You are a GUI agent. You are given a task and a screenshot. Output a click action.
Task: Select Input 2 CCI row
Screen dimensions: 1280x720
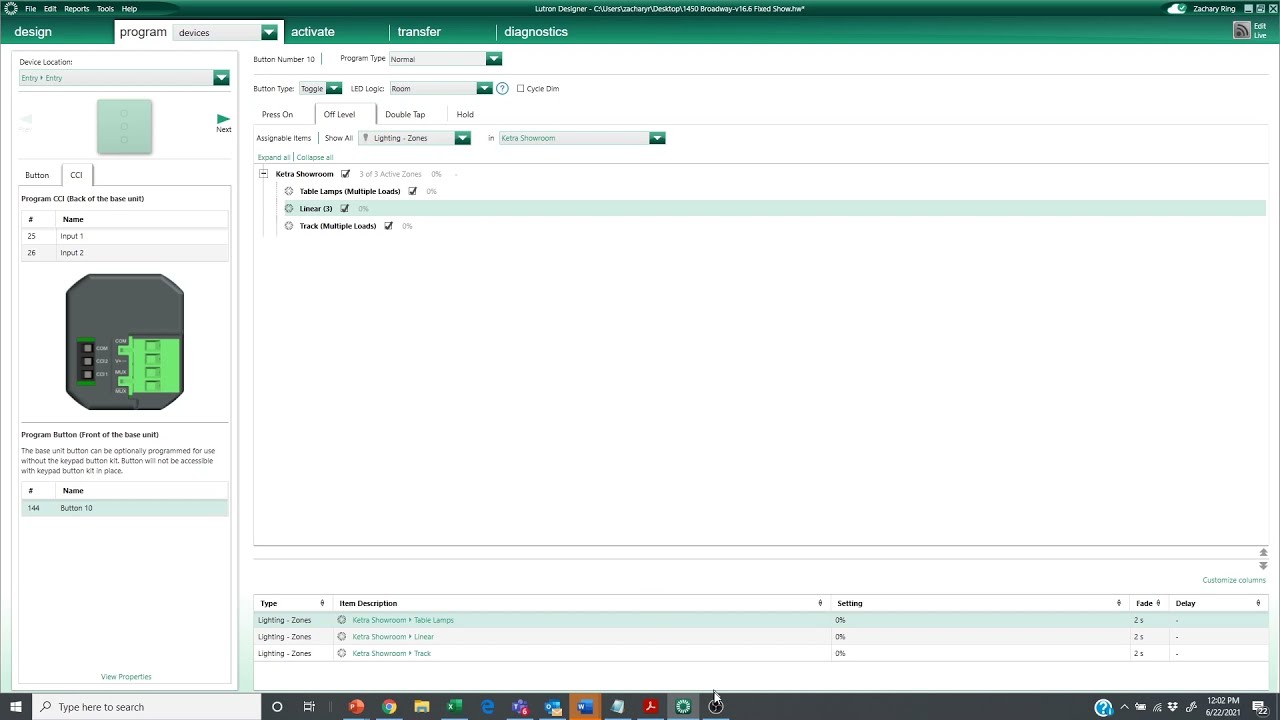click(124, 253)
